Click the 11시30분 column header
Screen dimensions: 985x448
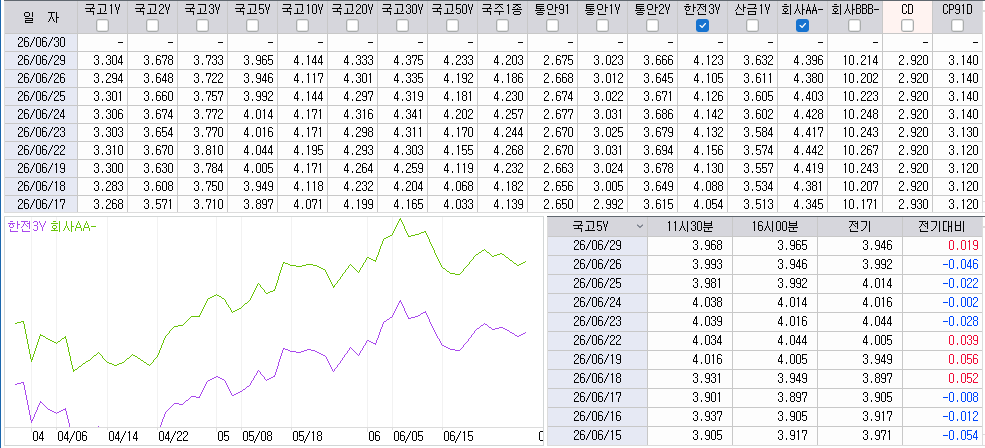[x=690, y=226]
